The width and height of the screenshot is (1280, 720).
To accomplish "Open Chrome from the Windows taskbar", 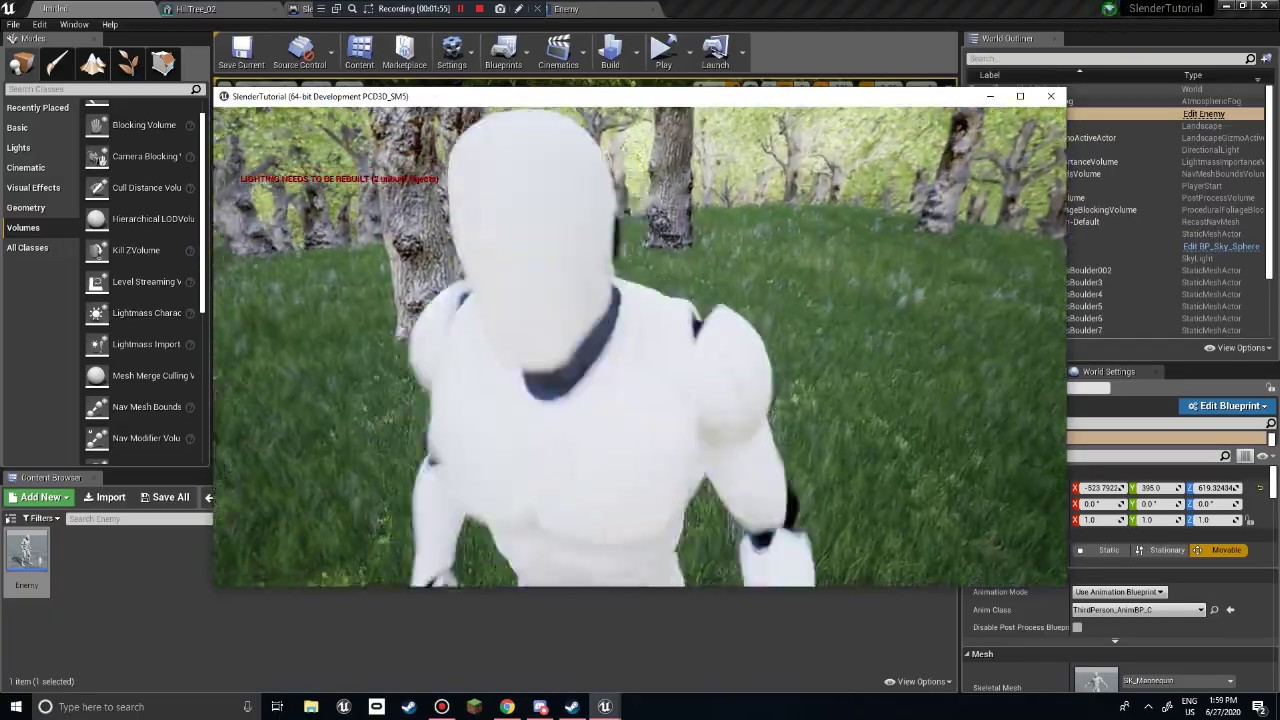I will 507,707.
